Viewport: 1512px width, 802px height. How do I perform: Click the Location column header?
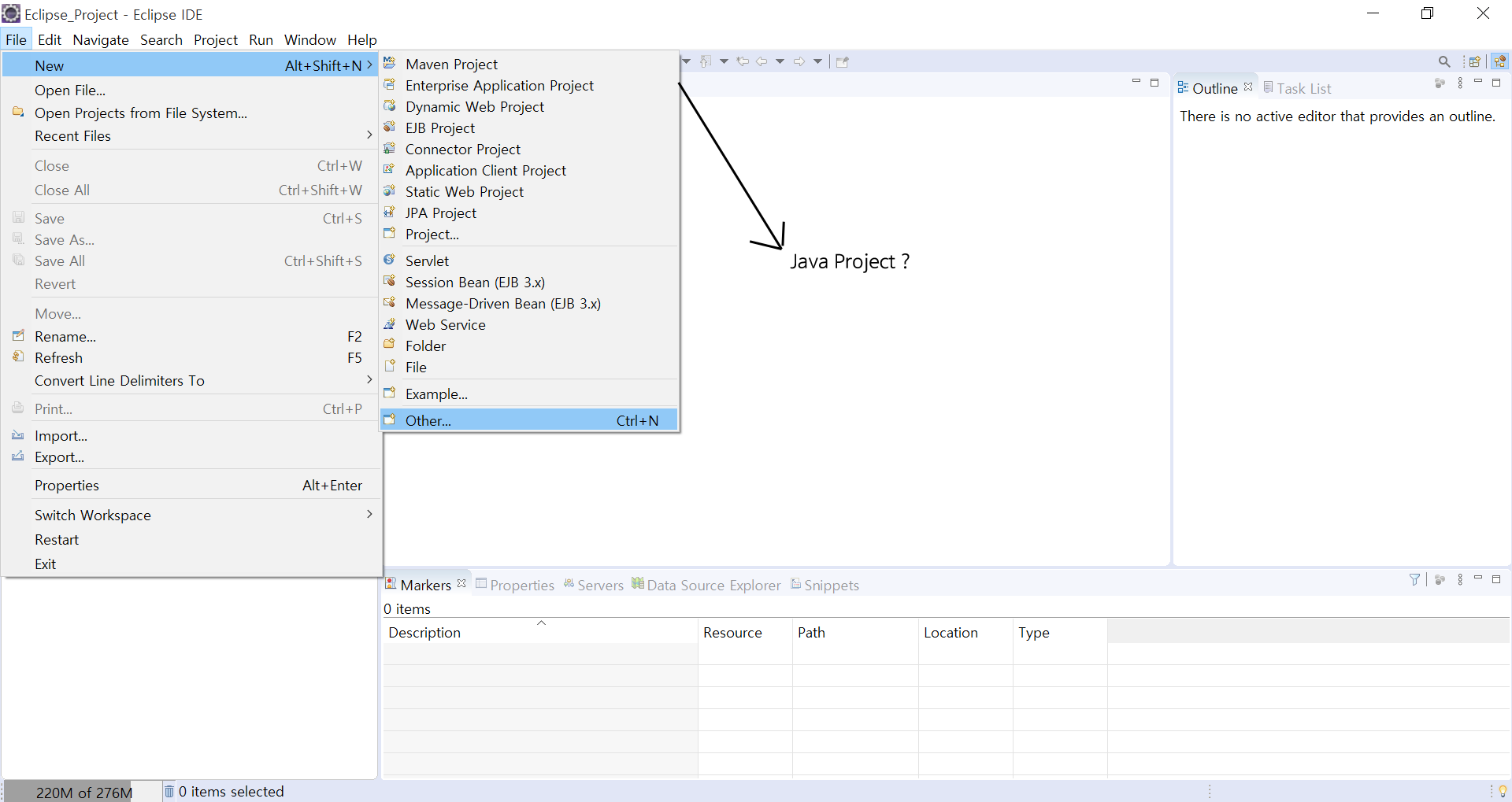(965, 632)
